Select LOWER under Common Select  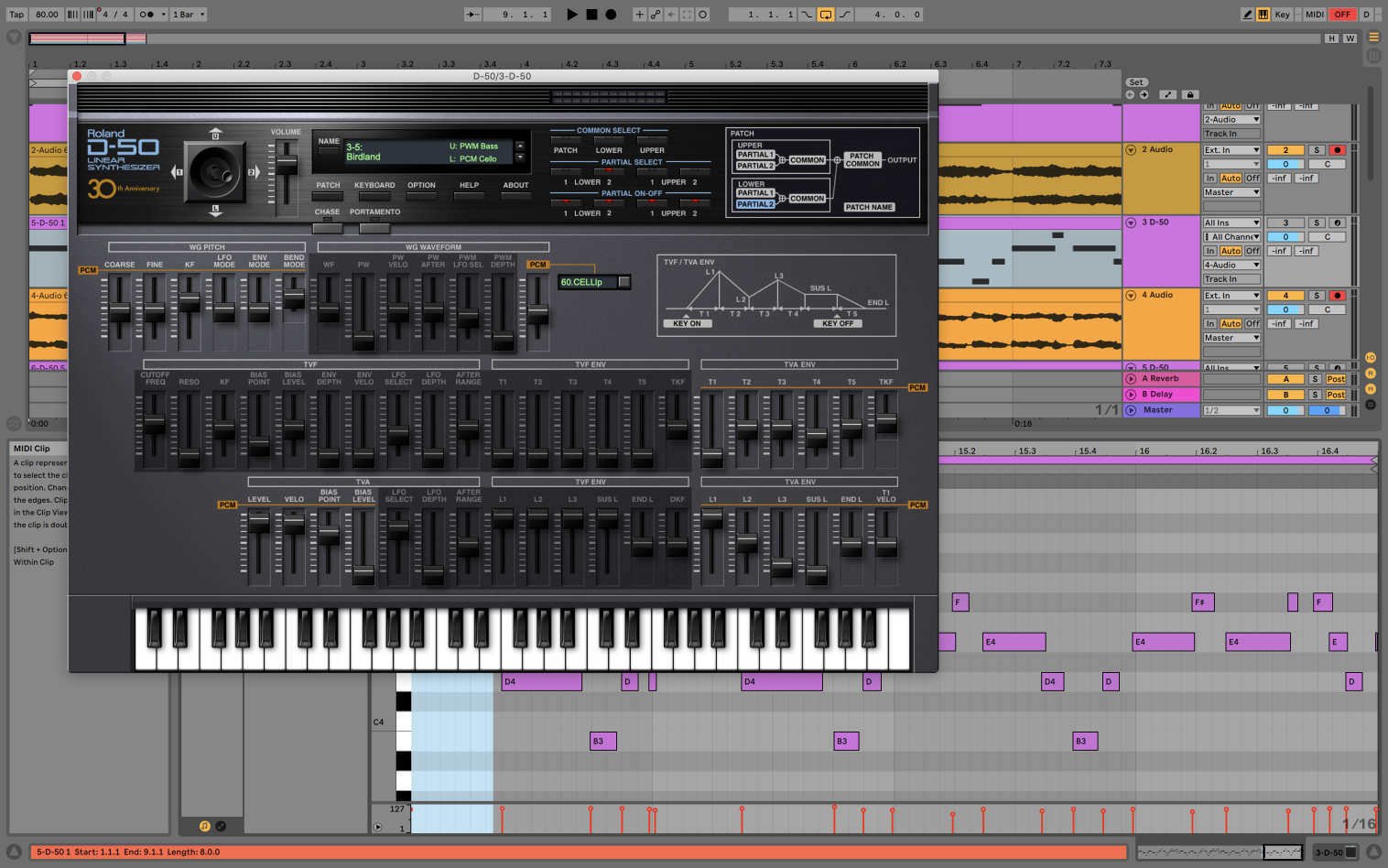coord(609,140)
